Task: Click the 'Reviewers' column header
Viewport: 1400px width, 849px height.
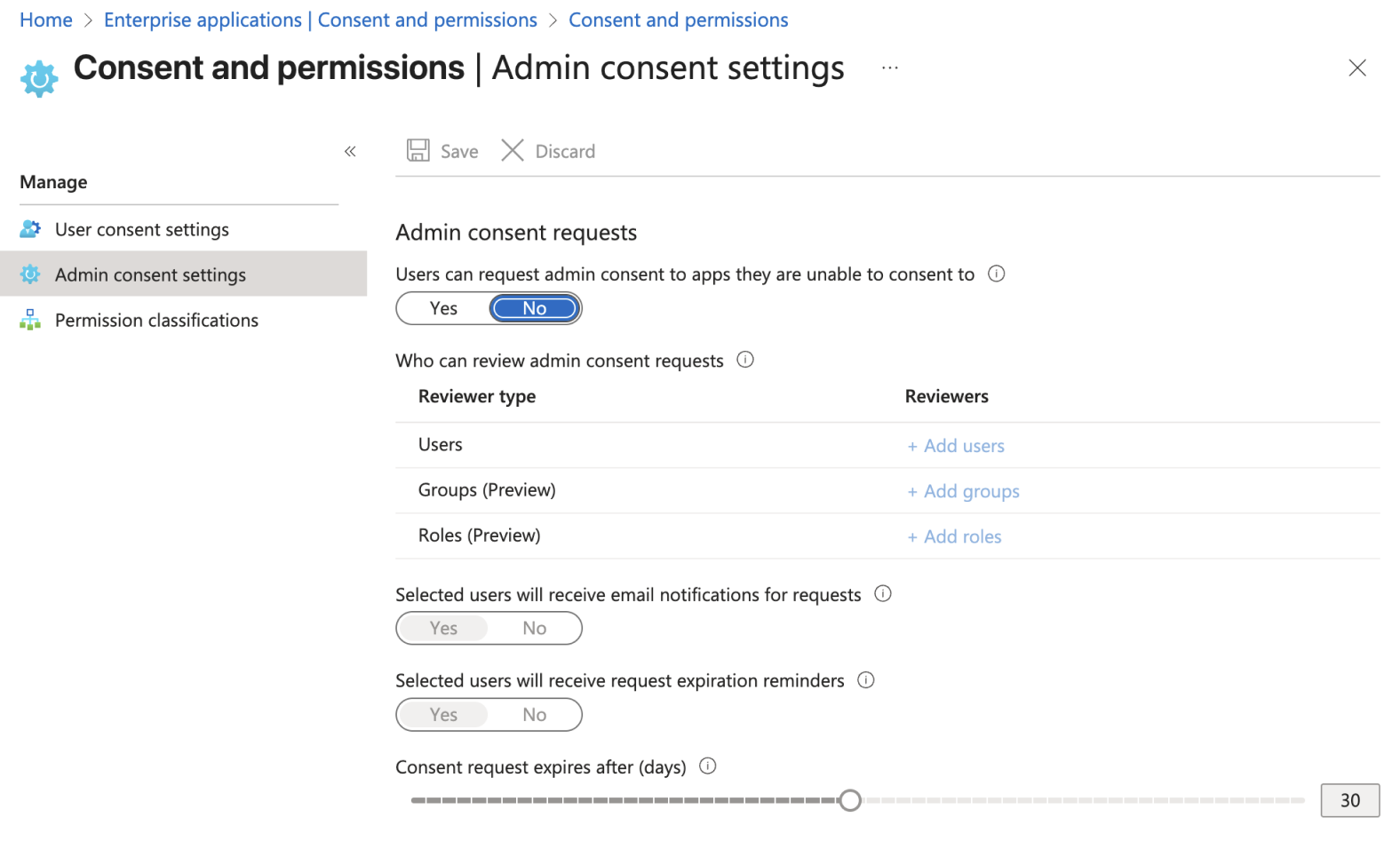Action: (947, 396)
